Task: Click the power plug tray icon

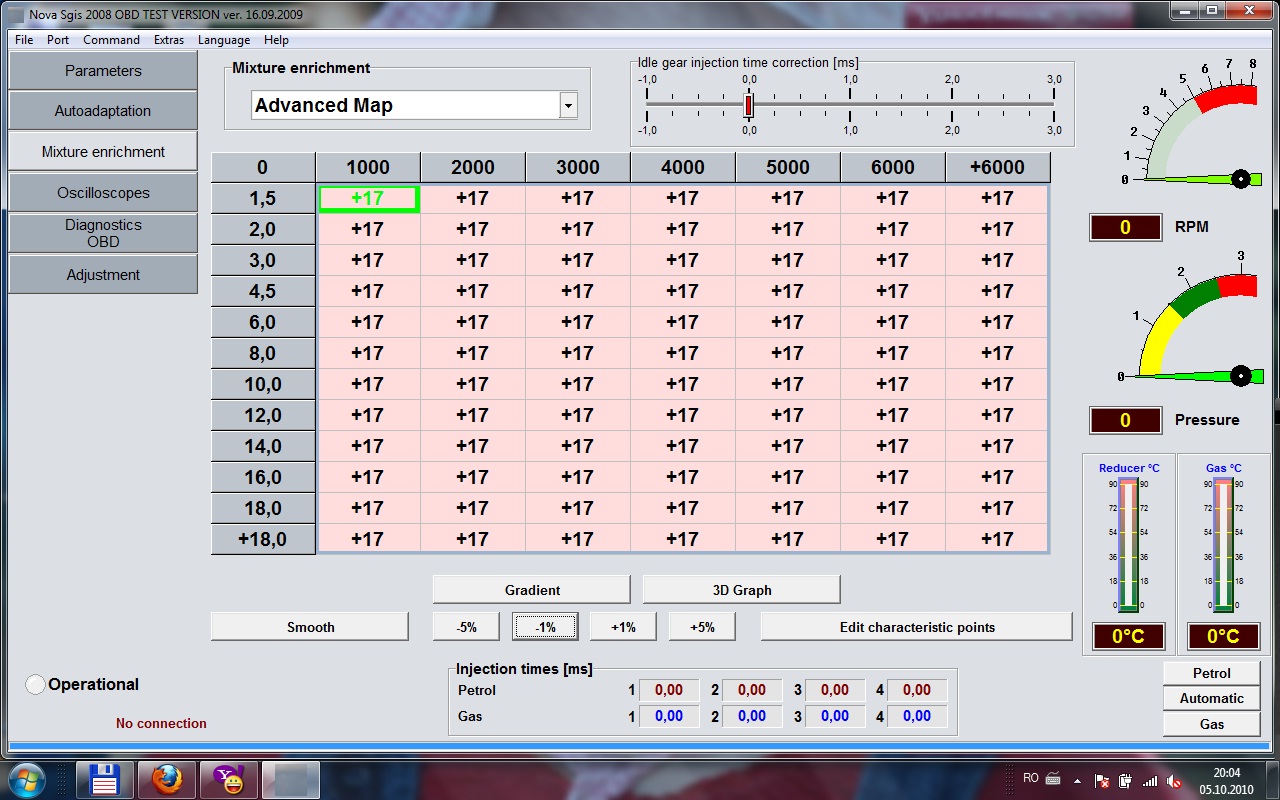Action: [x=1126, y=780]
